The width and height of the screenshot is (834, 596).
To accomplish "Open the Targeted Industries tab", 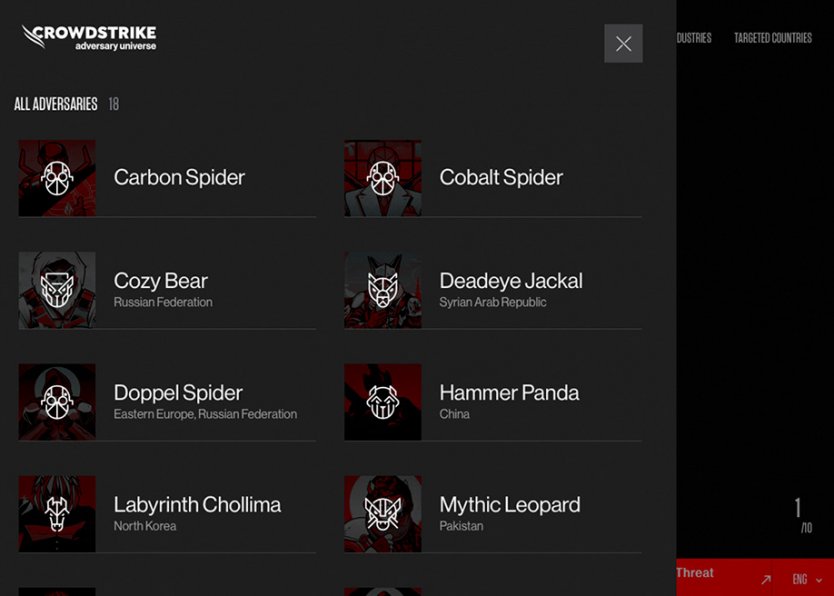I will [695, 38].
